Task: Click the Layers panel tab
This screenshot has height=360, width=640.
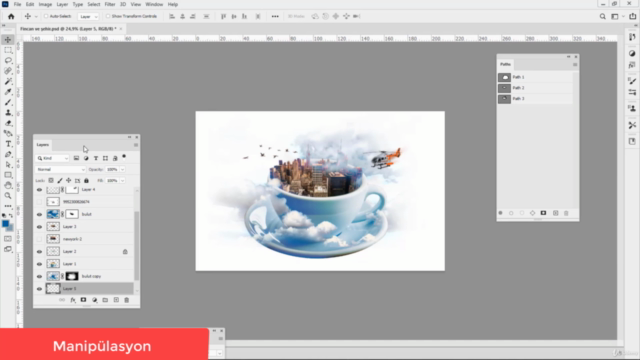Action: (x=42, y=145)
